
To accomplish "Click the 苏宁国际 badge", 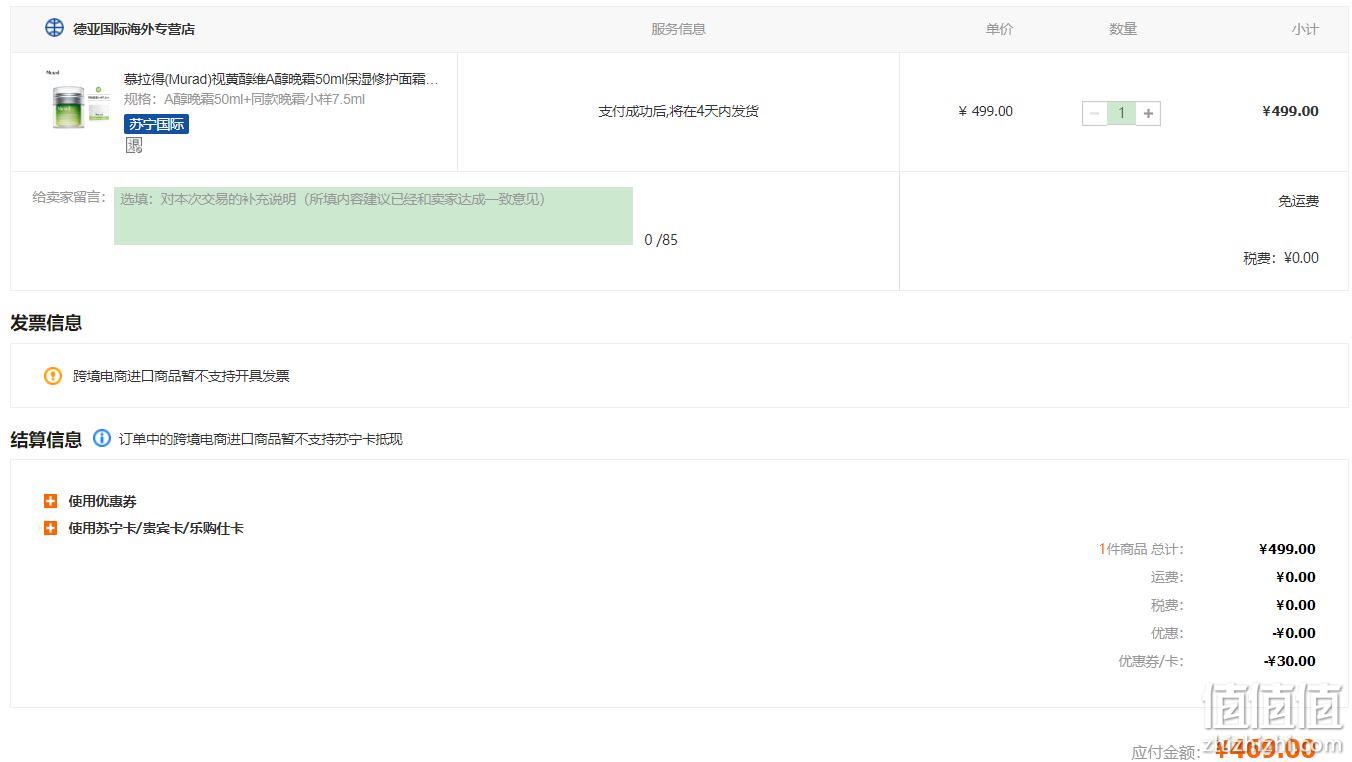I will 156,124.
